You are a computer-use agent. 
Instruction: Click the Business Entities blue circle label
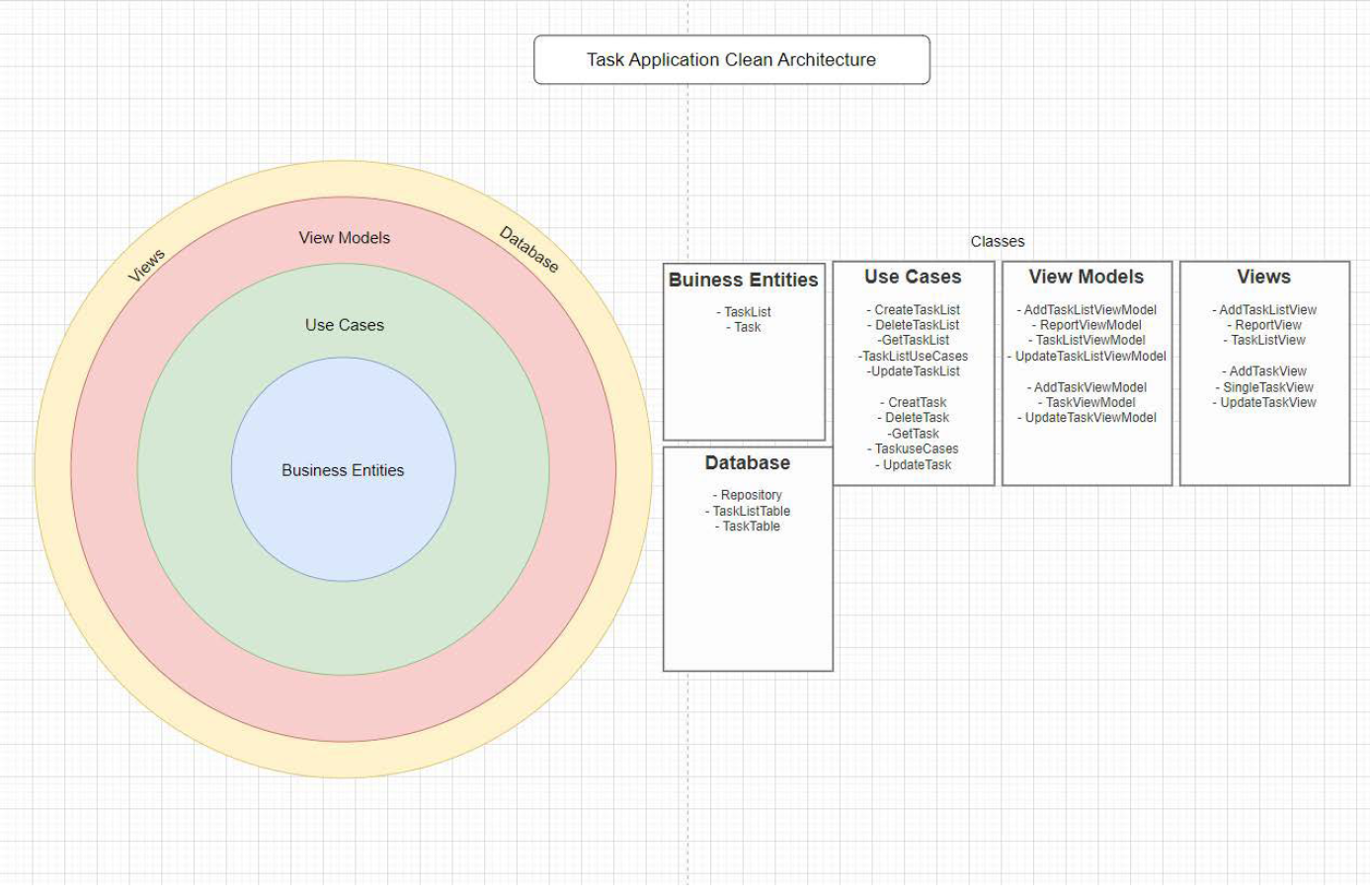tap(343, 470)
